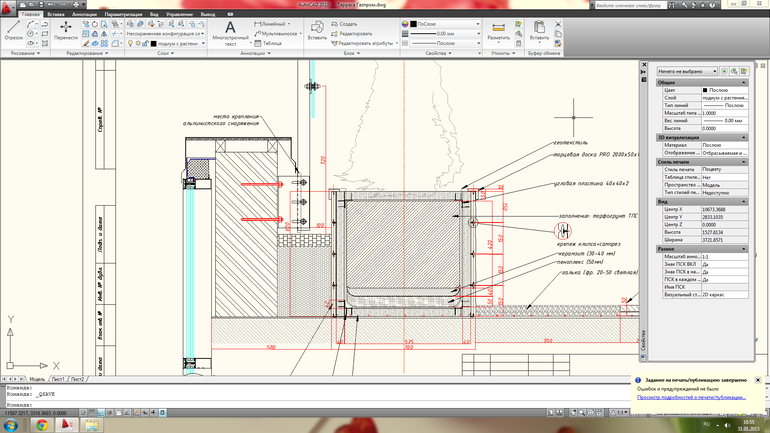Image resolution: width=770 pixels, height=433 pixels.
Task: Click the Центр X value field
Action: [x=722, y=209]
